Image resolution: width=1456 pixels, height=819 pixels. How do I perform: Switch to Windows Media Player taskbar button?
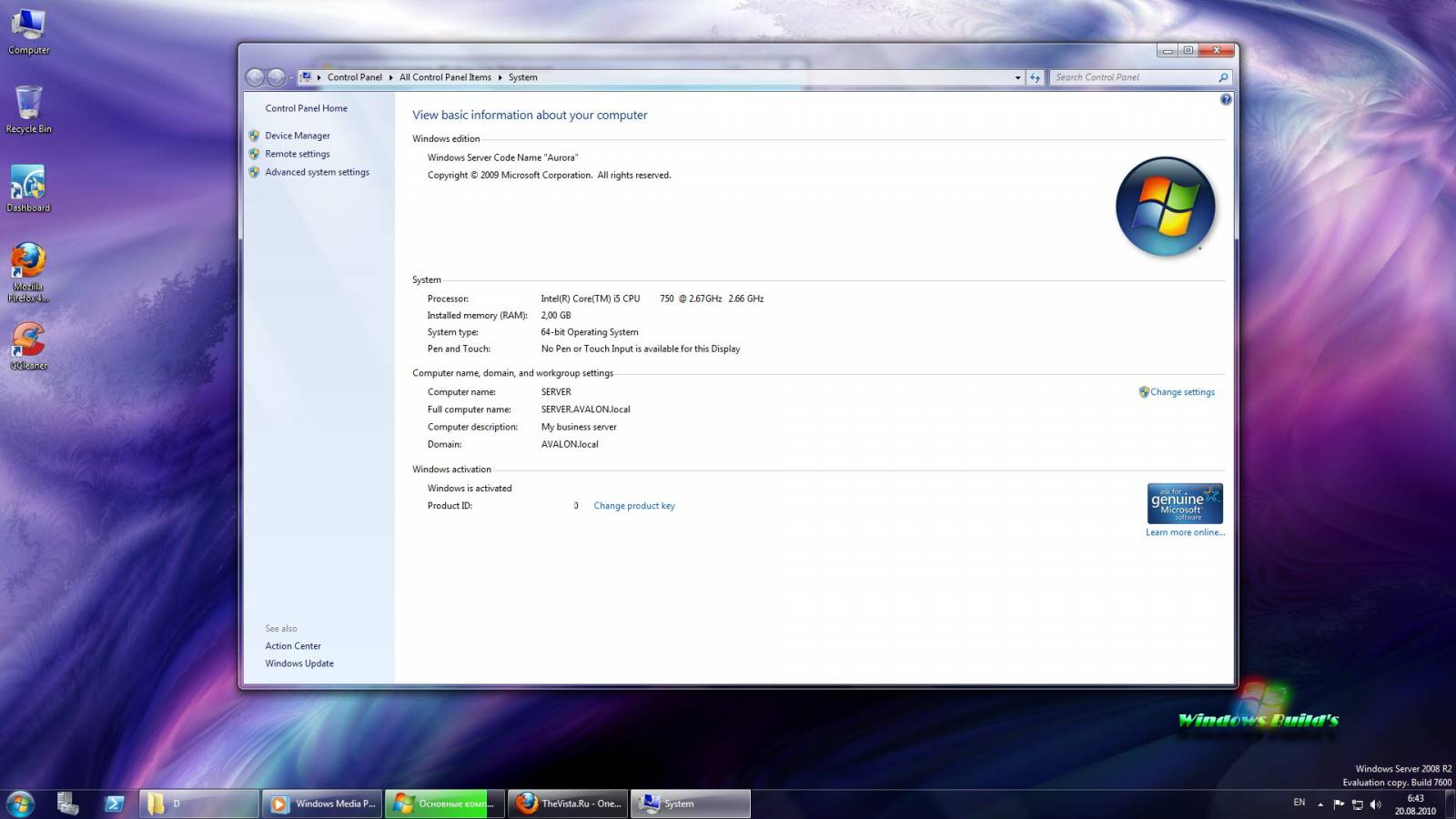(321, 804)
